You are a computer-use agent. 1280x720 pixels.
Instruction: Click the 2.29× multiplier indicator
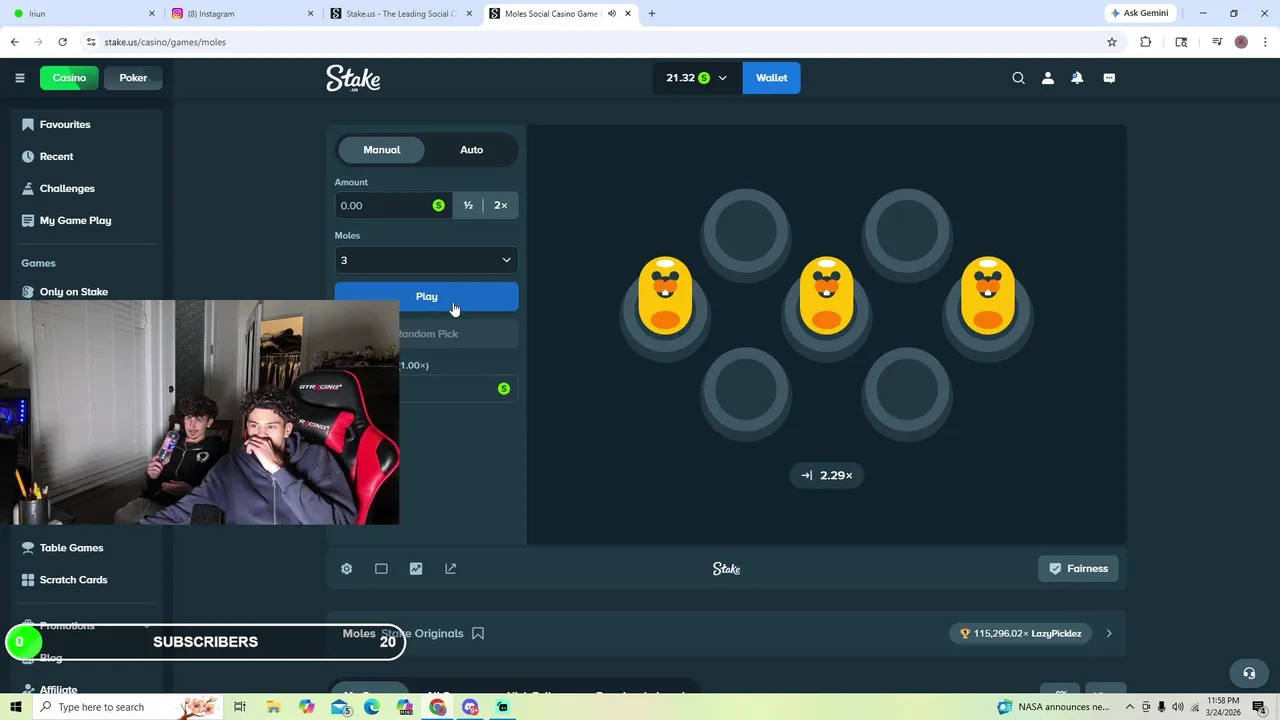[827, 475]
